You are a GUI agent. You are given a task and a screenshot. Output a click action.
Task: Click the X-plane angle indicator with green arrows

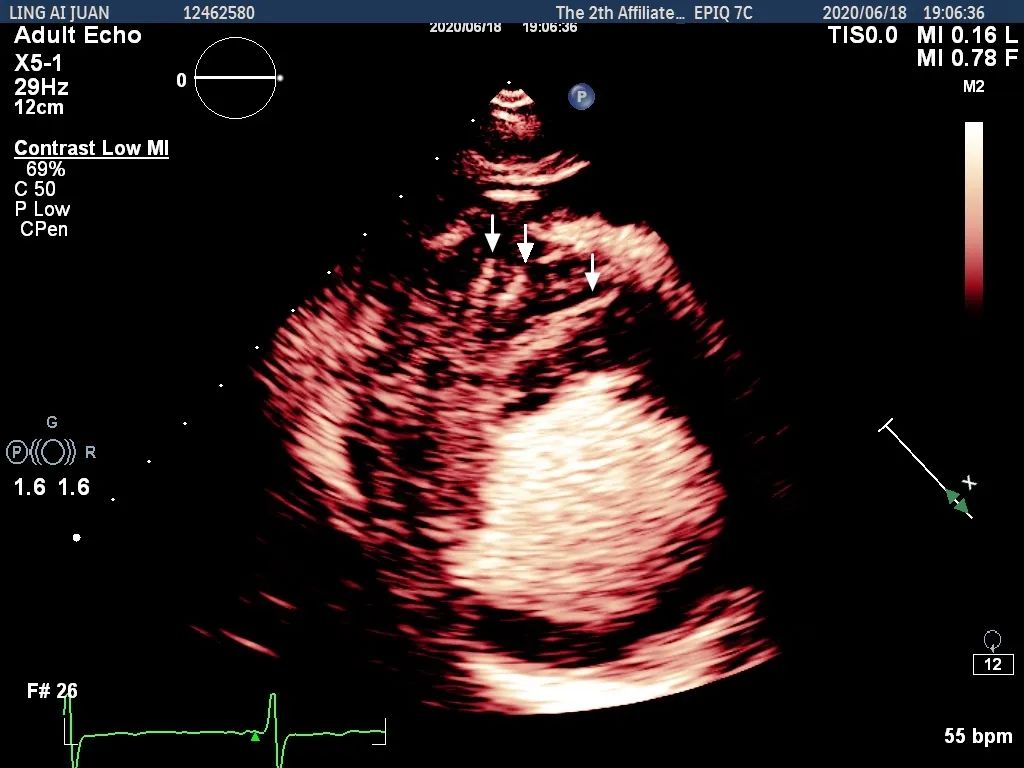point(929,470)
